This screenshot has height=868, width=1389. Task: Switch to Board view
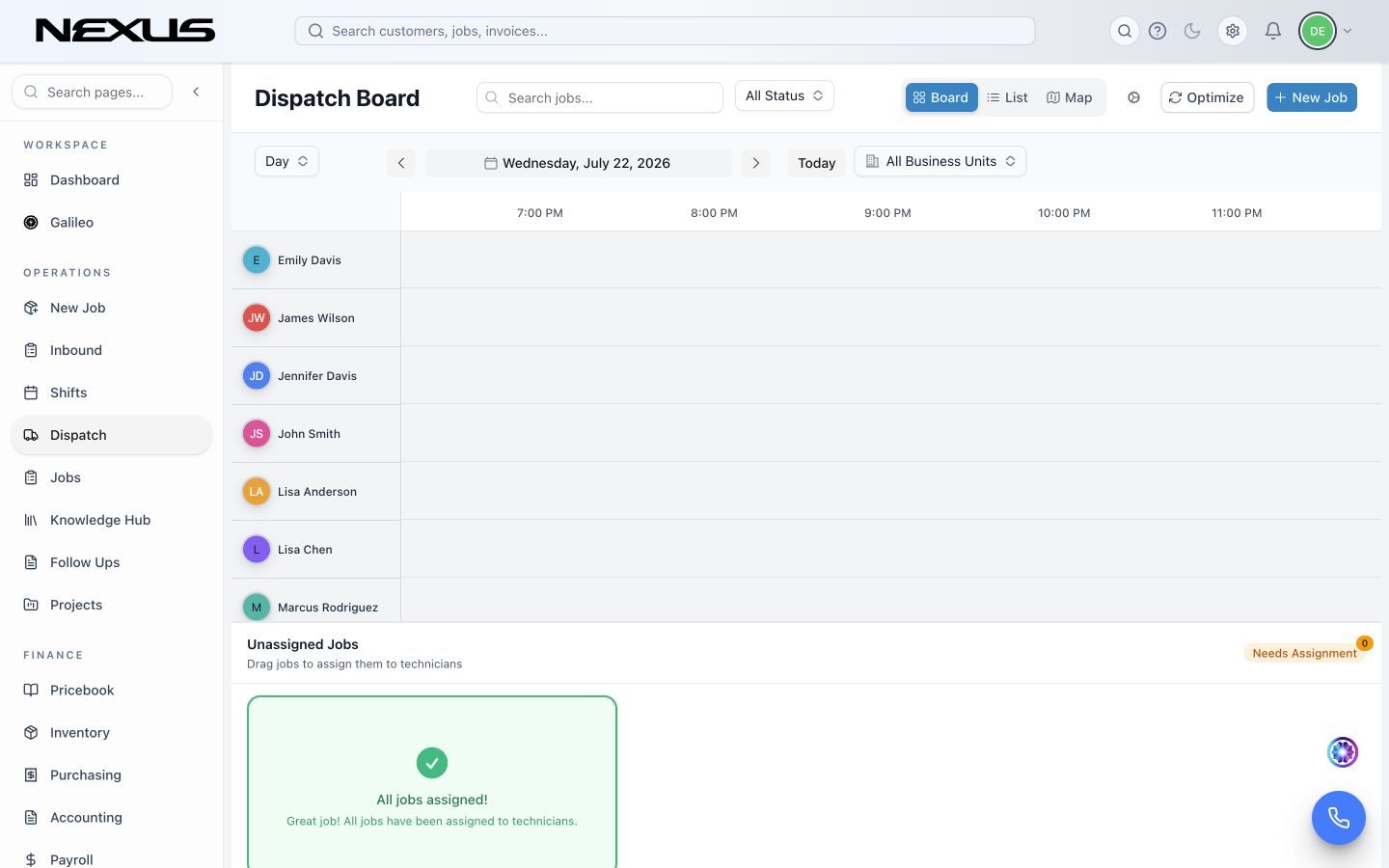pyautogui.click(x=941, y=97)
